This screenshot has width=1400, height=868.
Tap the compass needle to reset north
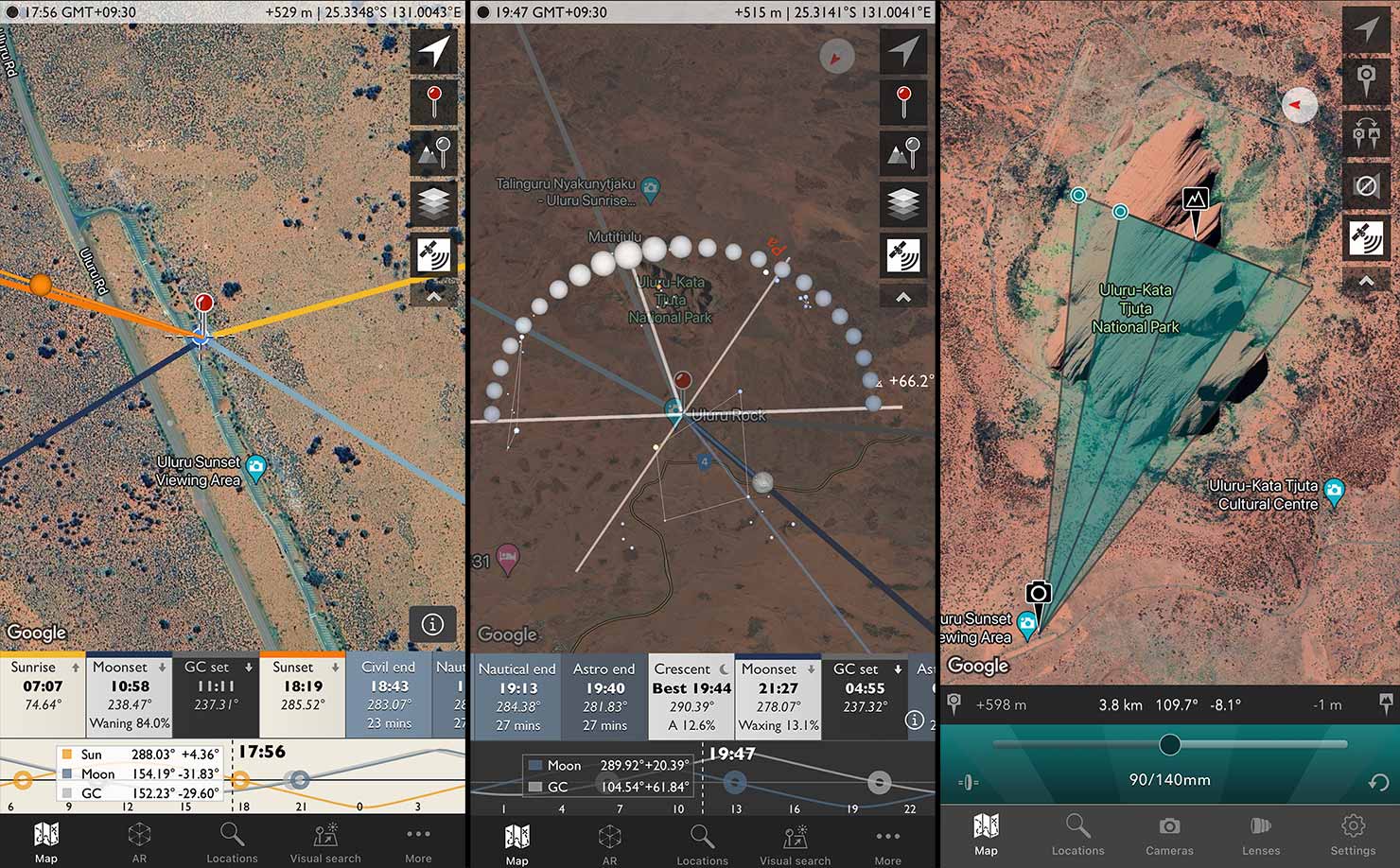click(x=836, y=57)
